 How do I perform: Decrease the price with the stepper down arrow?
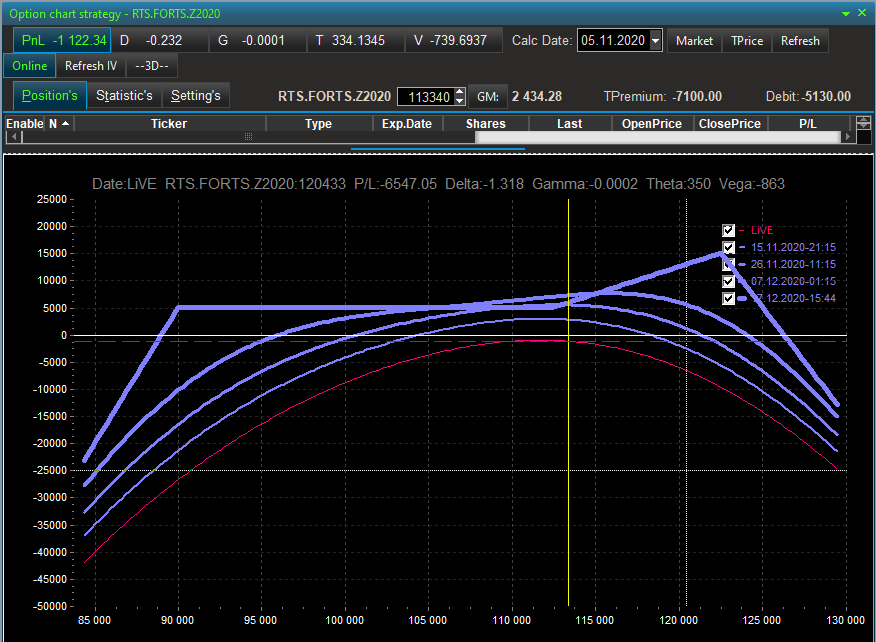[x=460, y=101]
